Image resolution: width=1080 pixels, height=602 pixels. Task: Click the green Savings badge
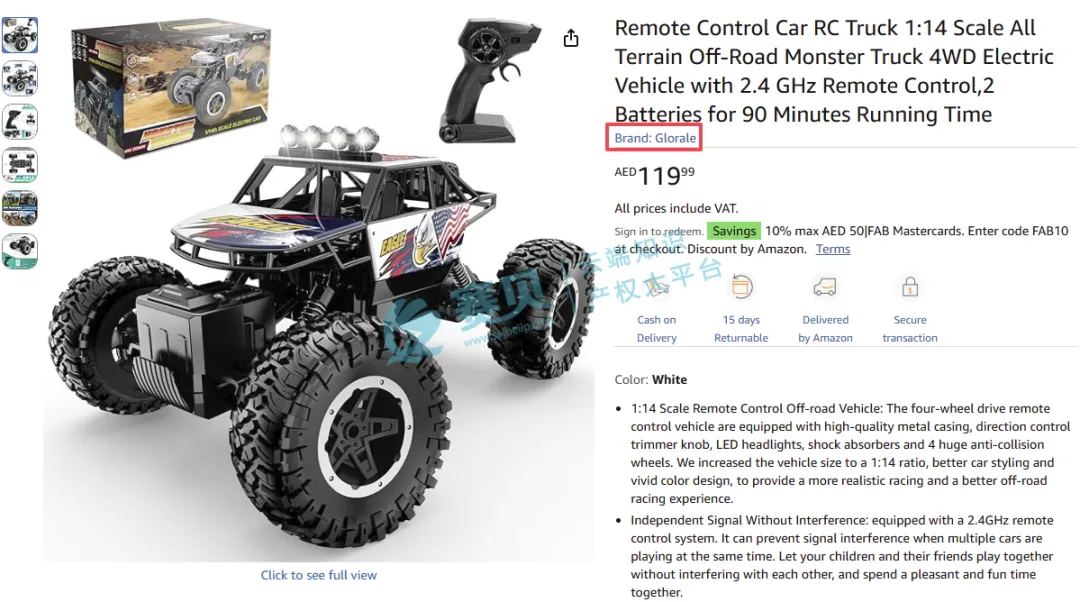734,231
